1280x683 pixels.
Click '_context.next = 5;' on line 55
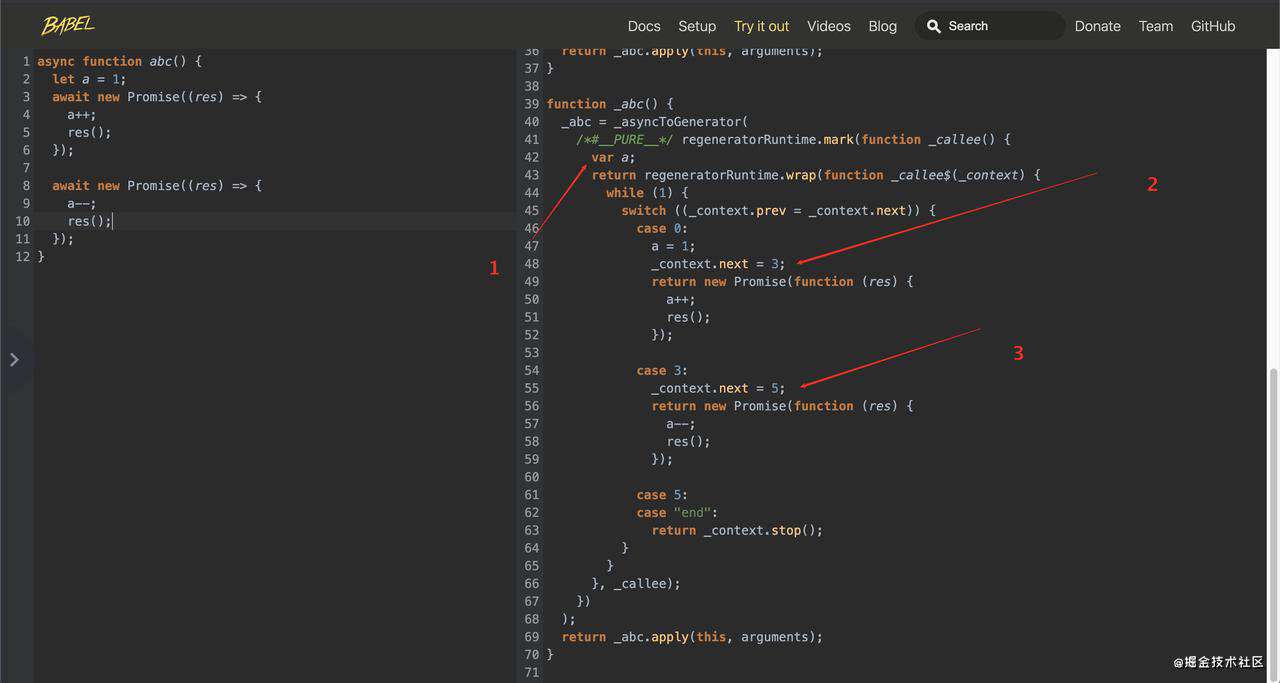pyautogui.click(x=719, y=388)
